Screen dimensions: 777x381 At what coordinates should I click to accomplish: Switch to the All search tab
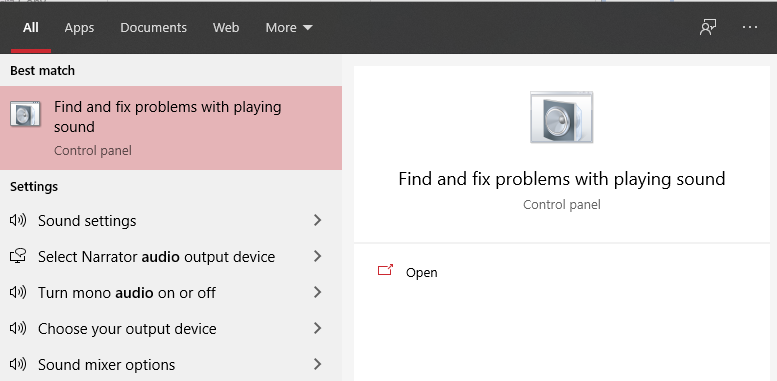click(x=31, y=28)
